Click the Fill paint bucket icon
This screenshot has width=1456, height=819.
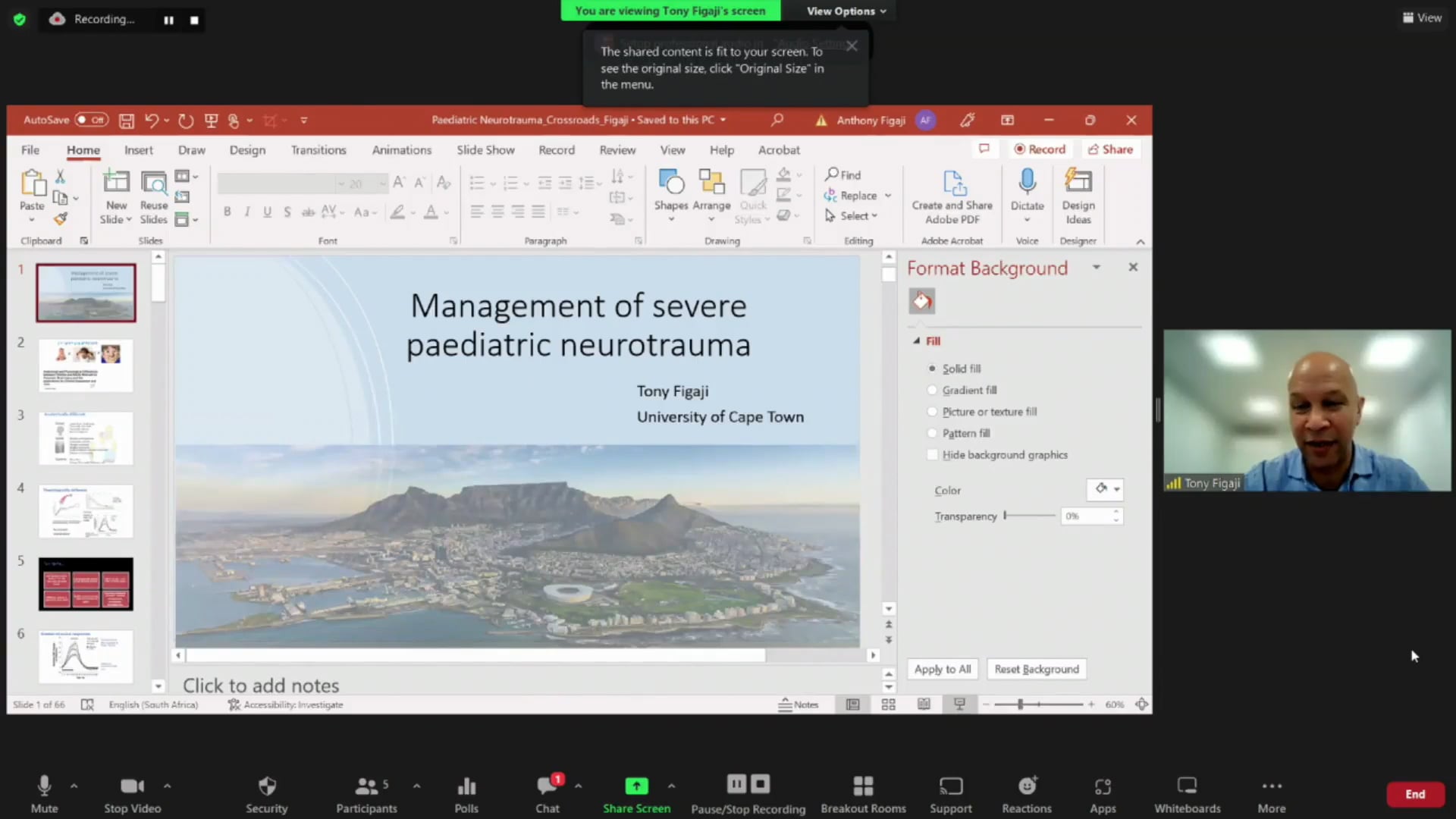click(922, 301)
